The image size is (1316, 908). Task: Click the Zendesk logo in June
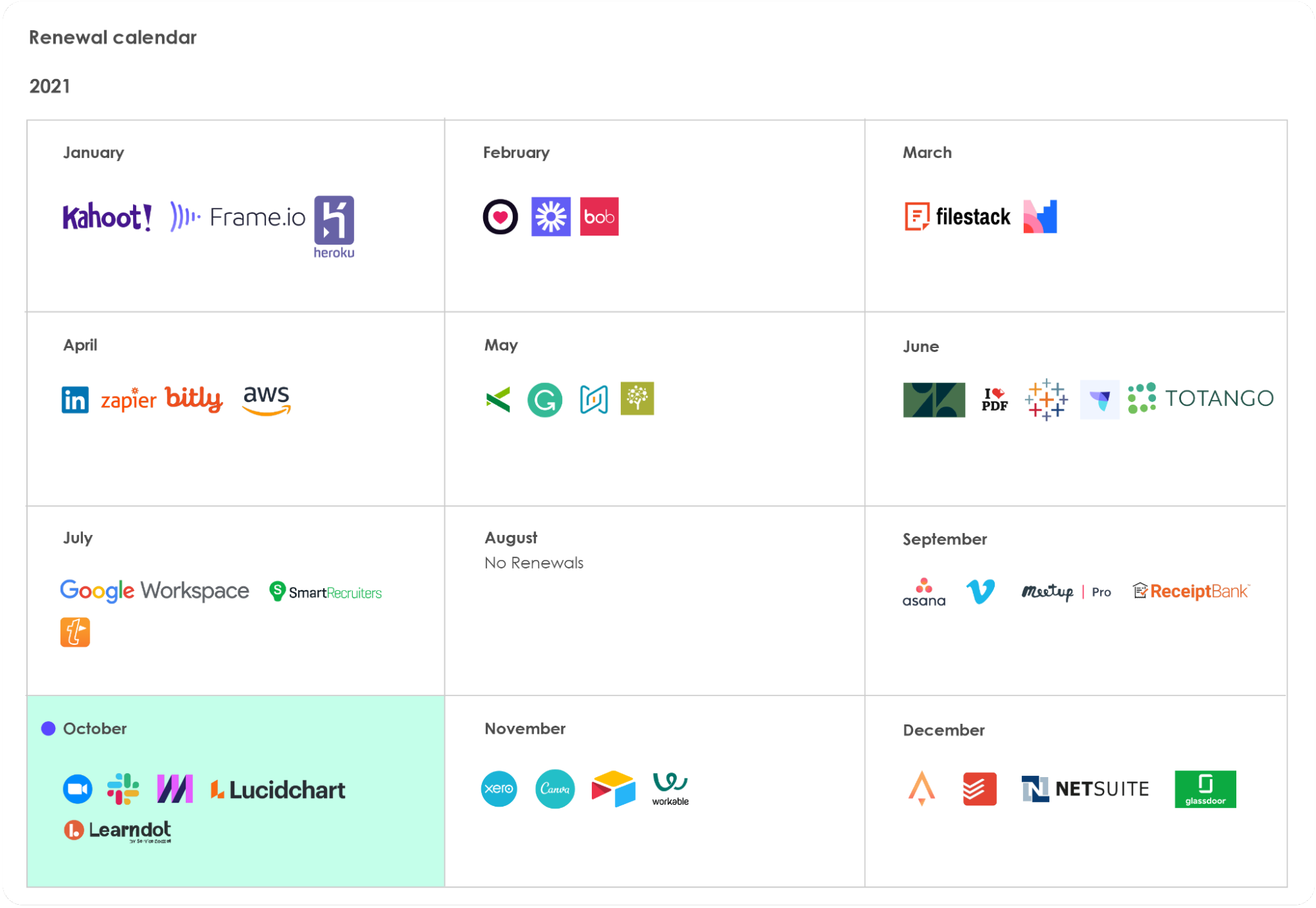(x=934, y=399)
